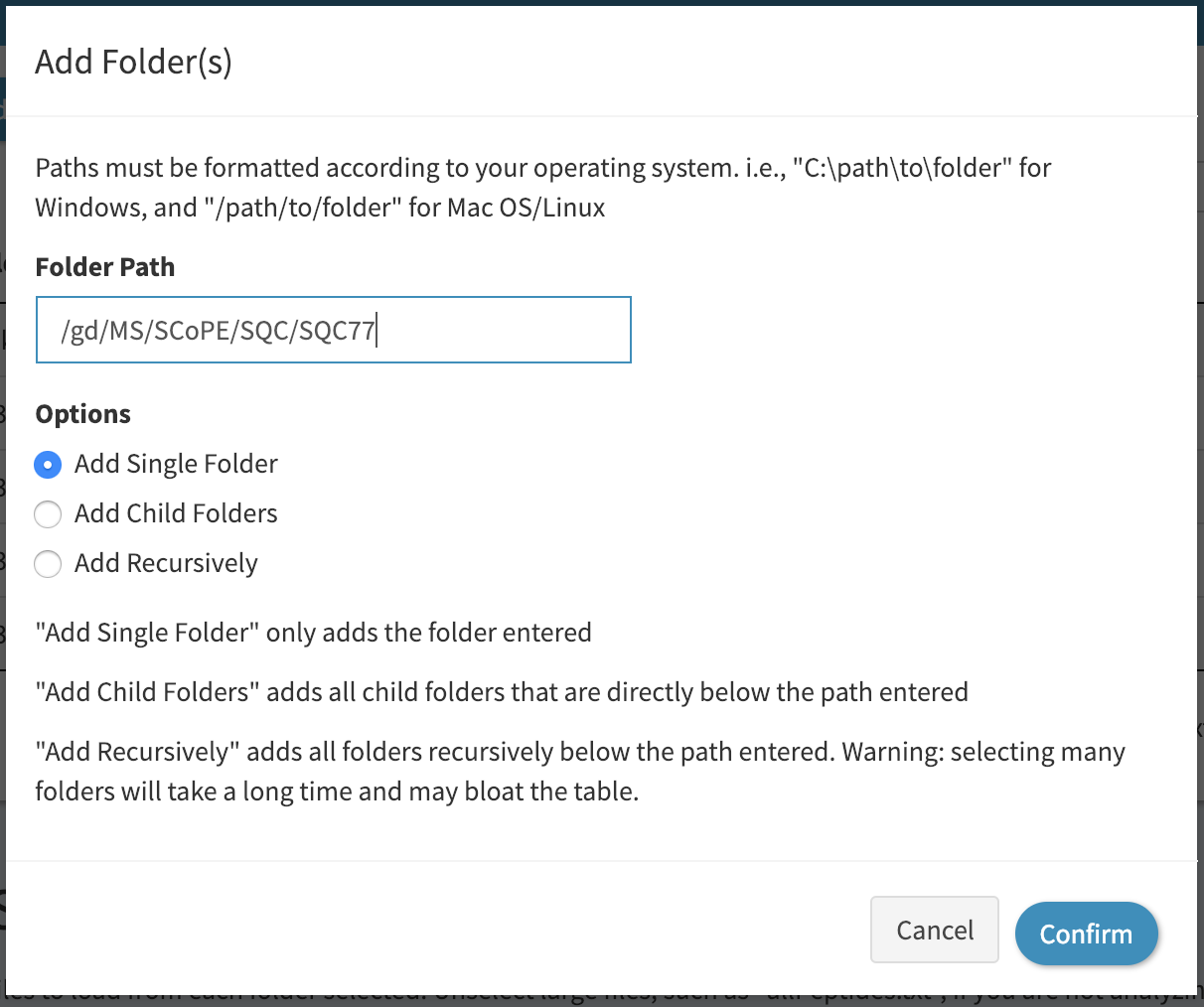Click the Add Folder(s) dialog title

point(133,62)
